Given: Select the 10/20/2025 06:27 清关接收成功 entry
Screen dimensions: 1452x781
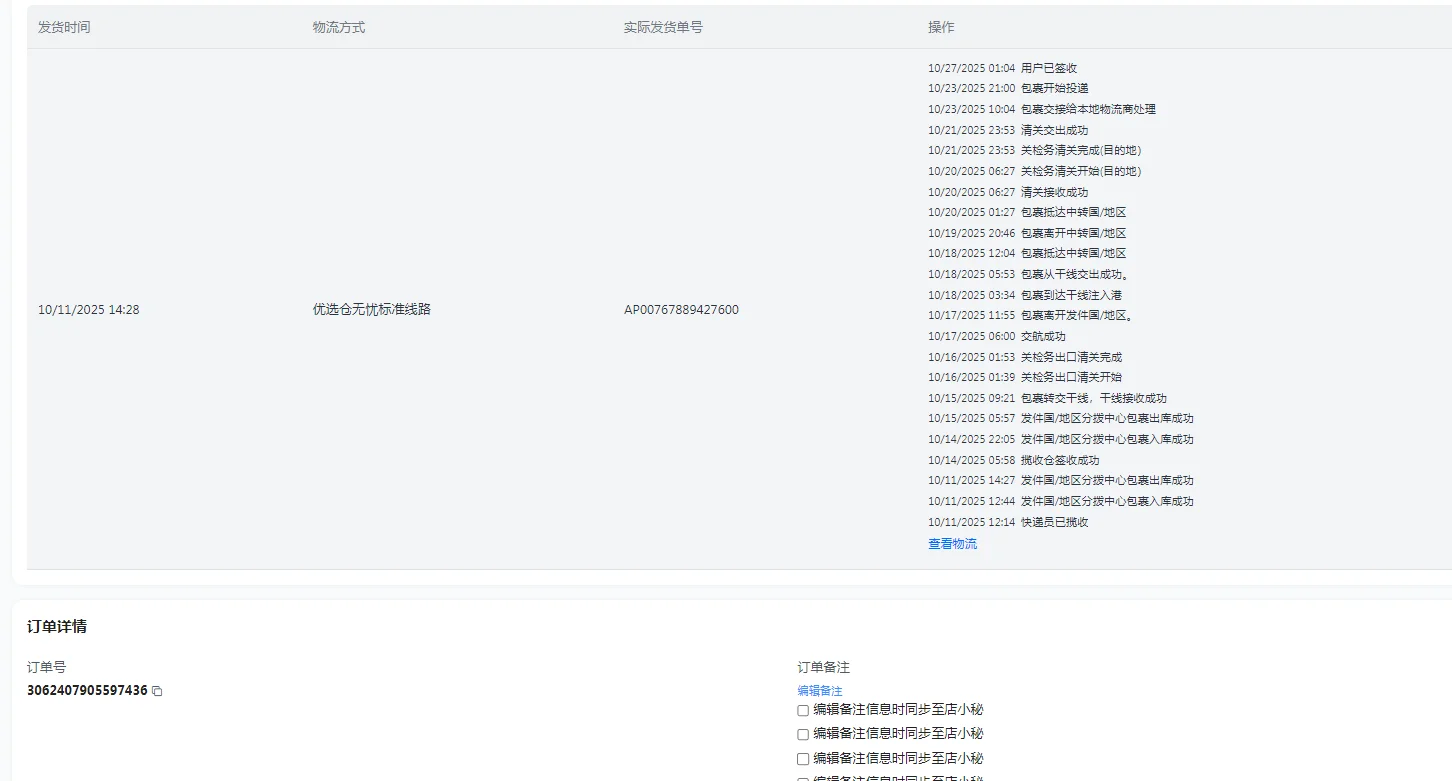Looking at the screenshot, I should (x=1008, y=192).
